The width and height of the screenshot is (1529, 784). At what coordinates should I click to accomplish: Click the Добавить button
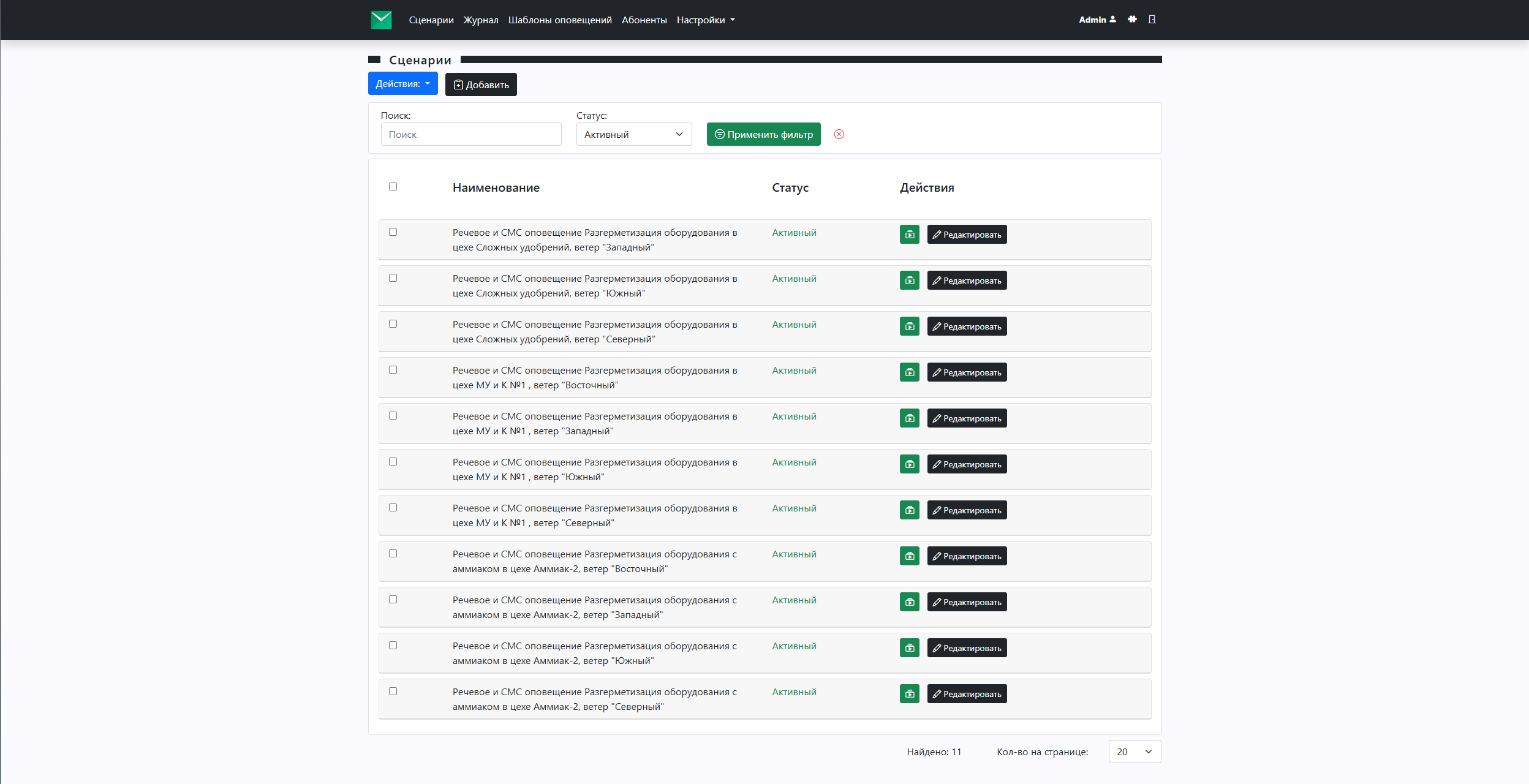pos(481,85)
